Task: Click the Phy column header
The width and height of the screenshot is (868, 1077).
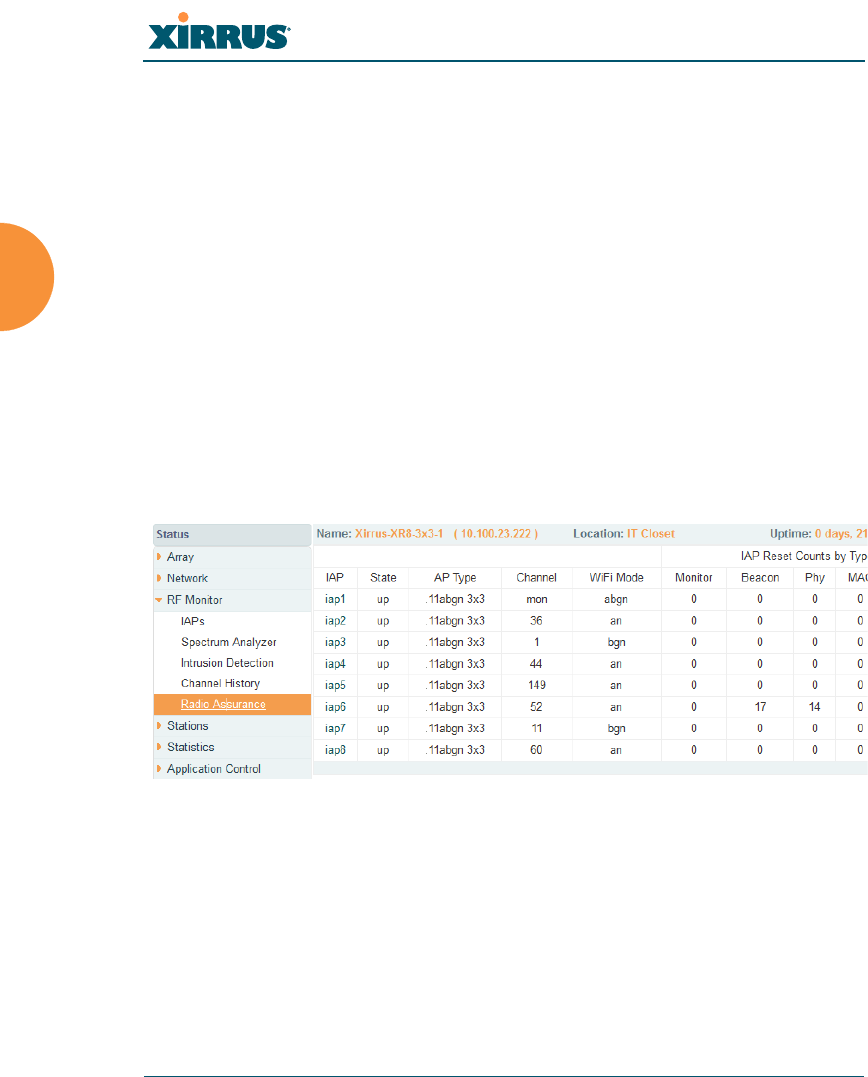Action: click(814, 578)
